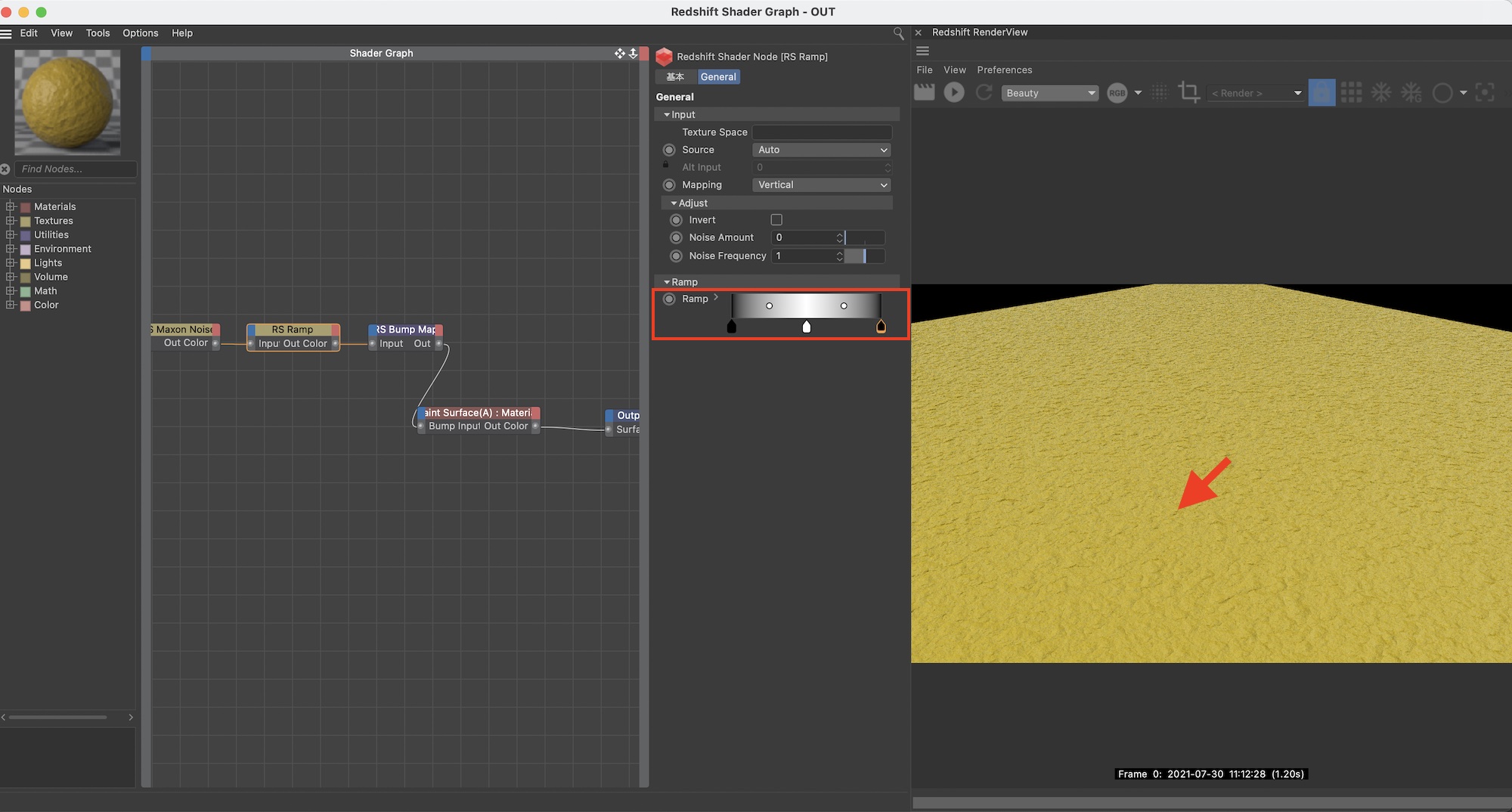
Task: Click the RGB channel display icon
Action: coord(1117,93)
